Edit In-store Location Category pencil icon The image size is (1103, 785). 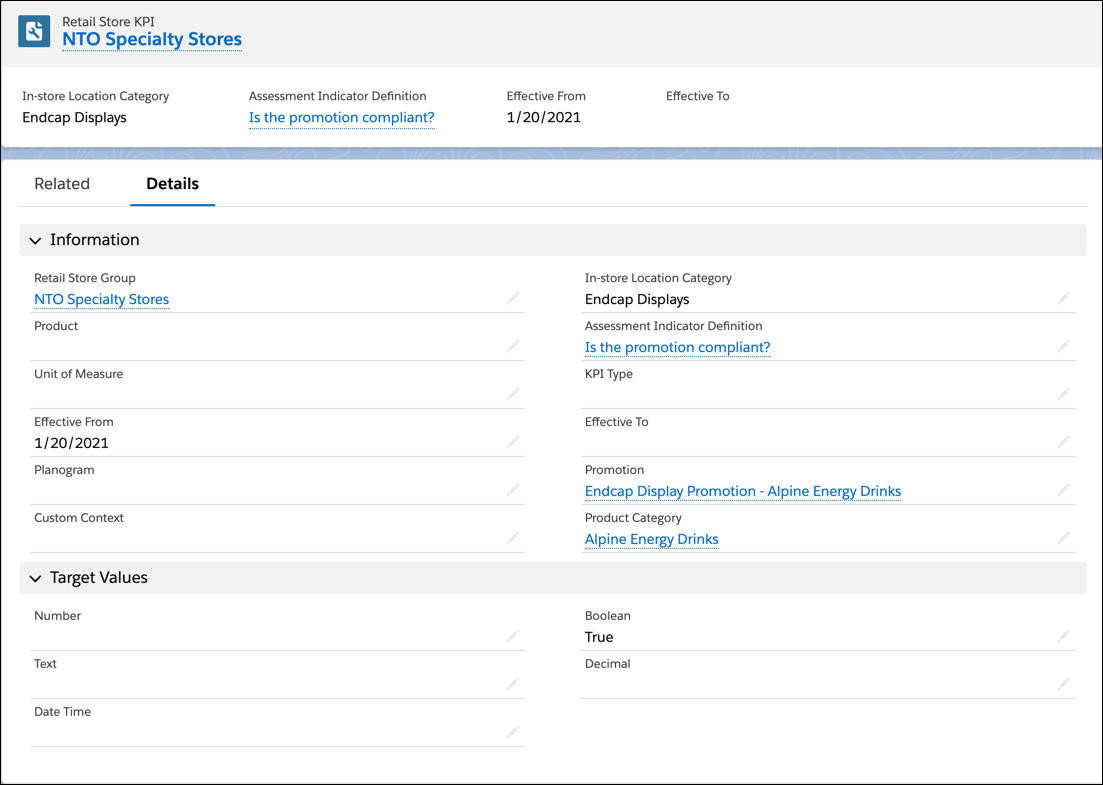coord(1064,299)
